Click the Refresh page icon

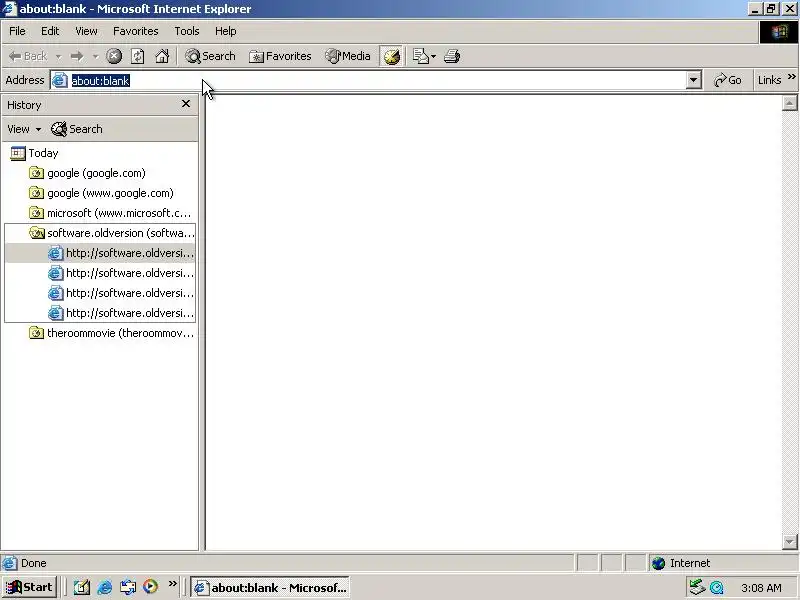tap(138, 56)
